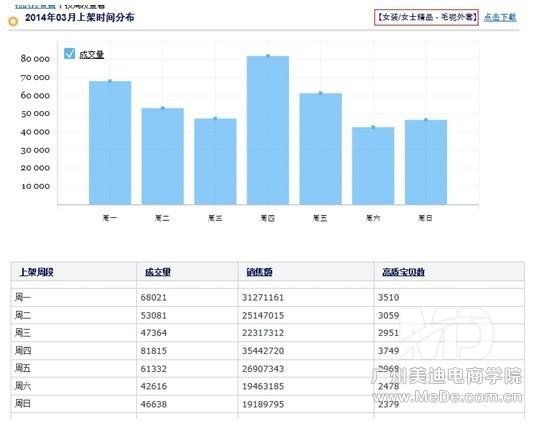Select quality item count 3749

388,351
